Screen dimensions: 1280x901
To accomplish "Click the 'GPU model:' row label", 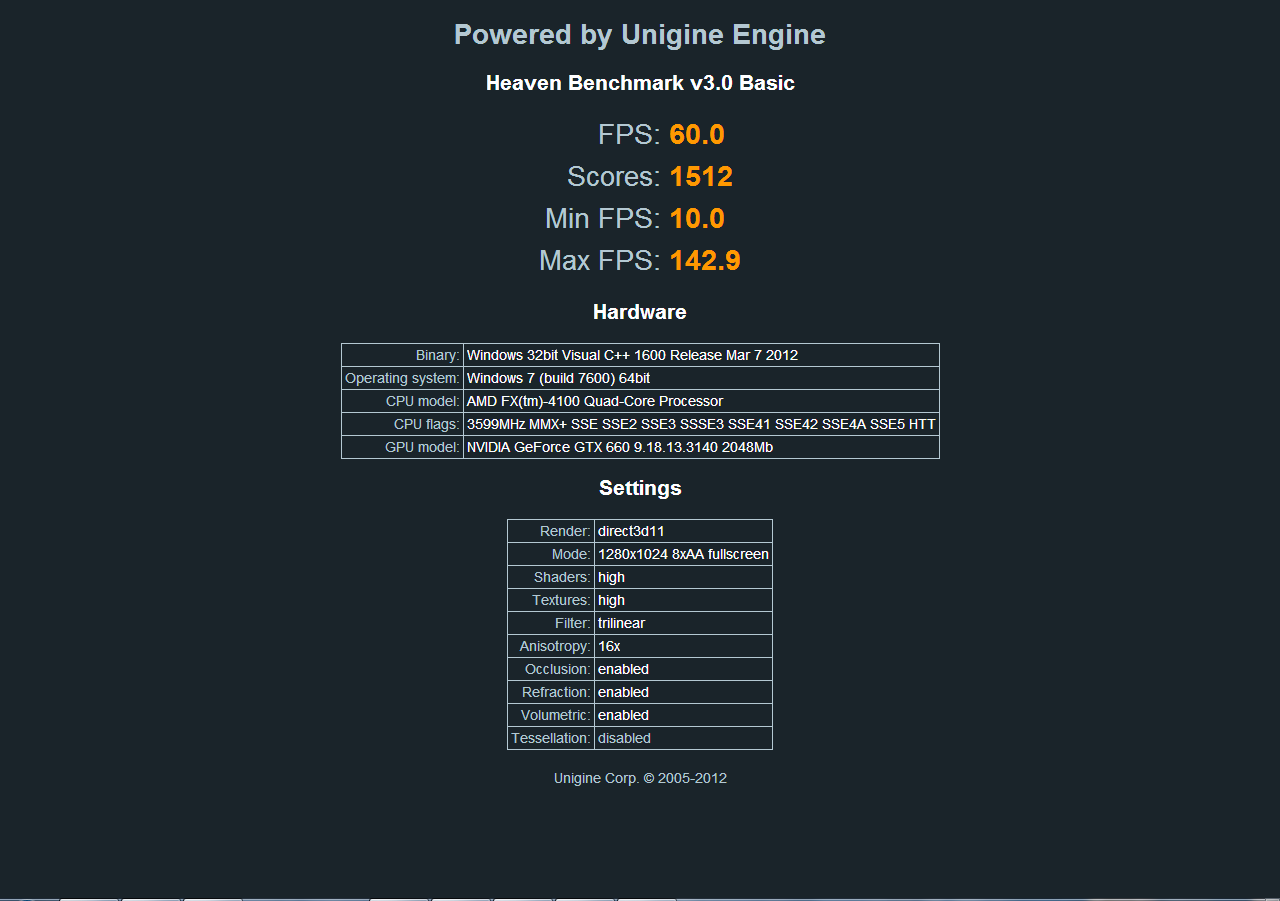I will [x=423, y=447].
